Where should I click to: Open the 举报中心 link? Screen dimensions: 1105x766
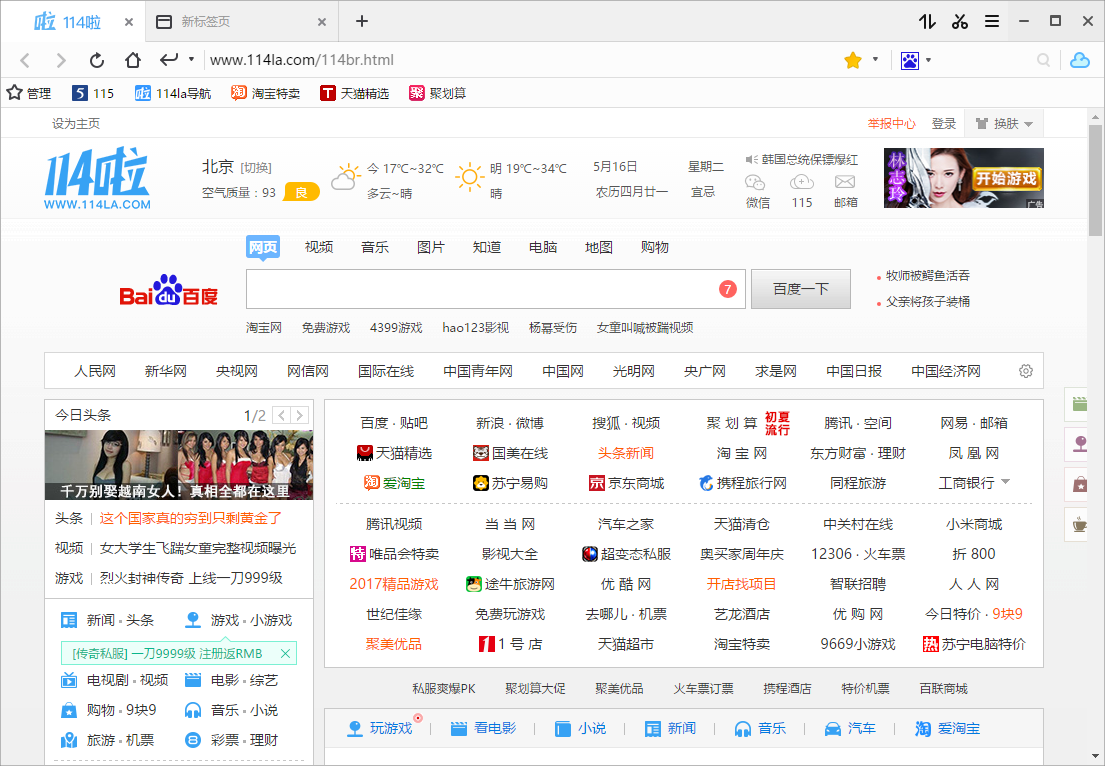891,124
